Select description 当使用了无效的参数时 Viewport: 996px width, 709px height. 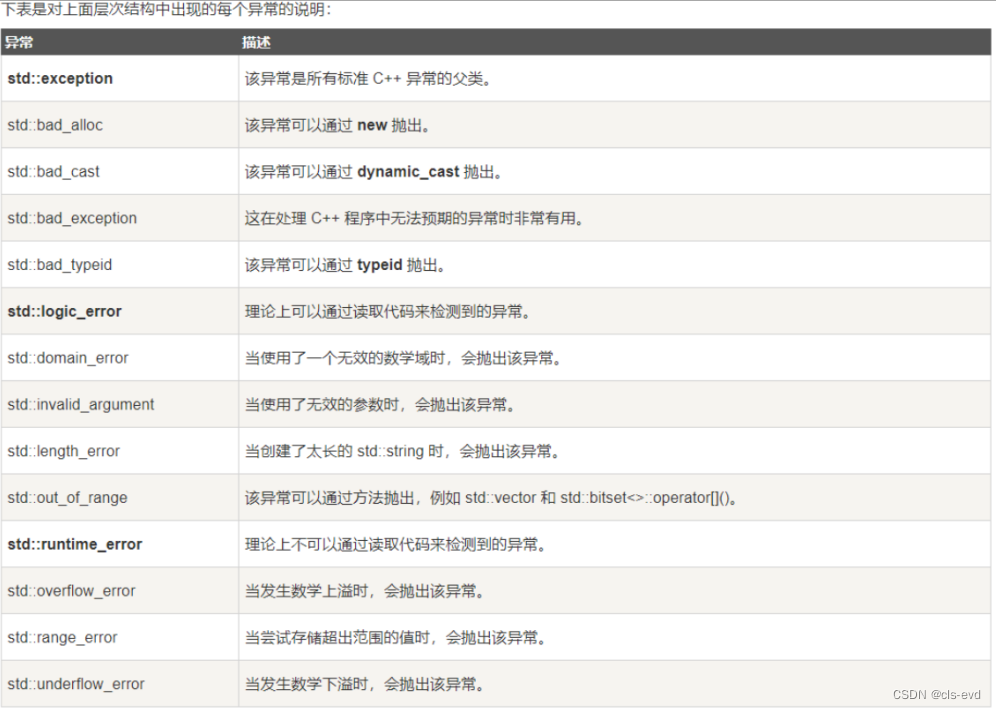click(x=380, y=405)
